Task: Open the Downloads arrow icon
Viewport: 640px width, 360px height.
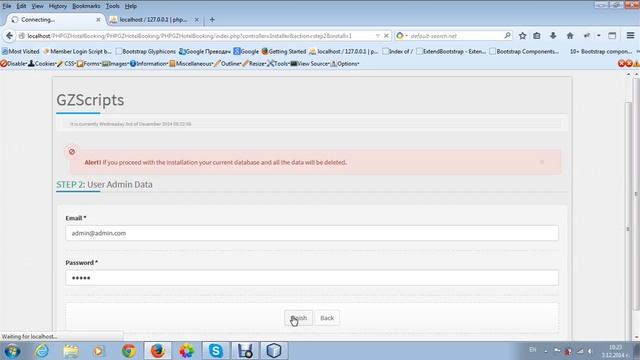Action: coord(553,36)
